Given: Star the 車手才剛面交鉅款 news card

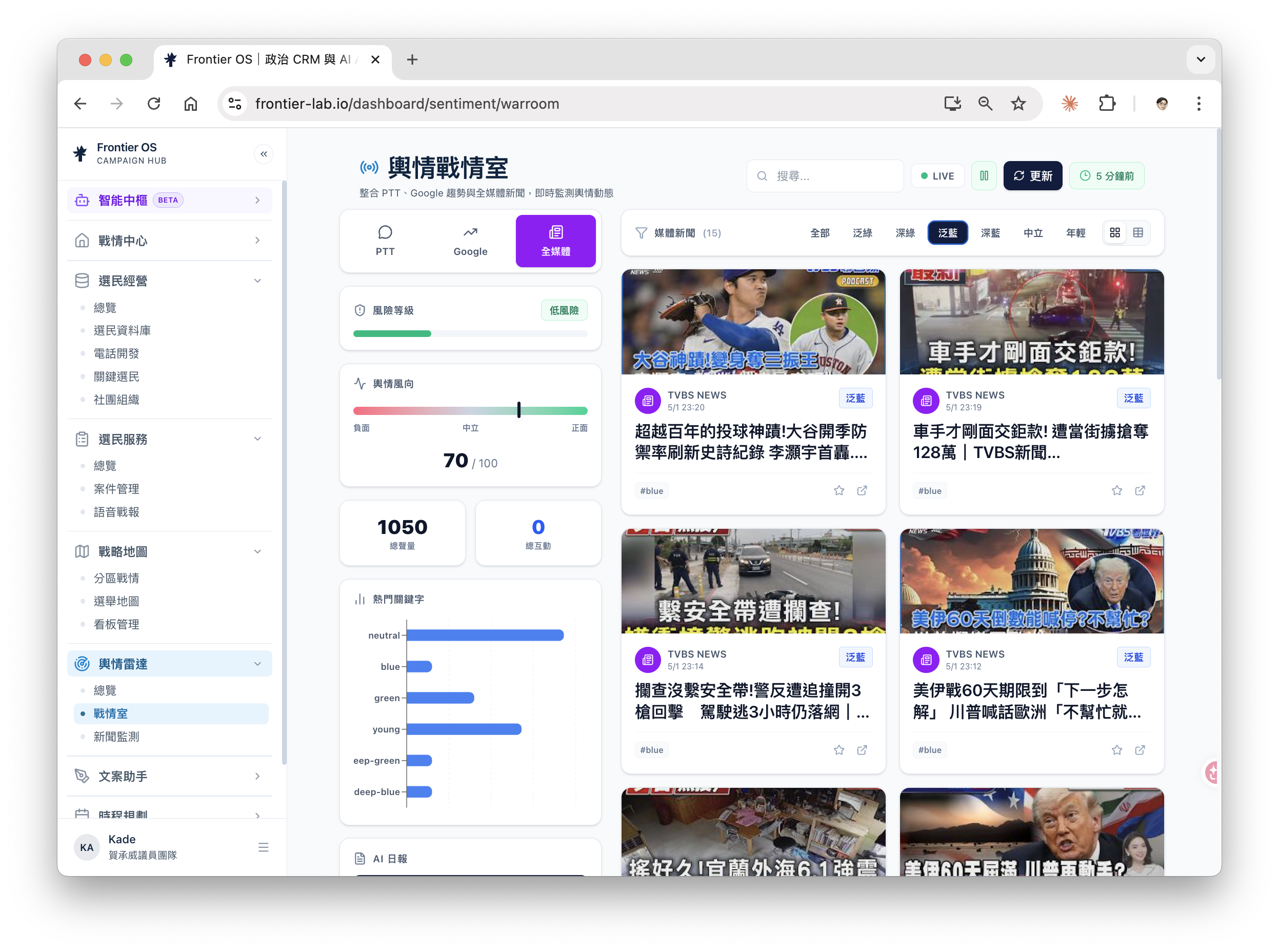Looking at the screenshot, I should click(1116, 490).
